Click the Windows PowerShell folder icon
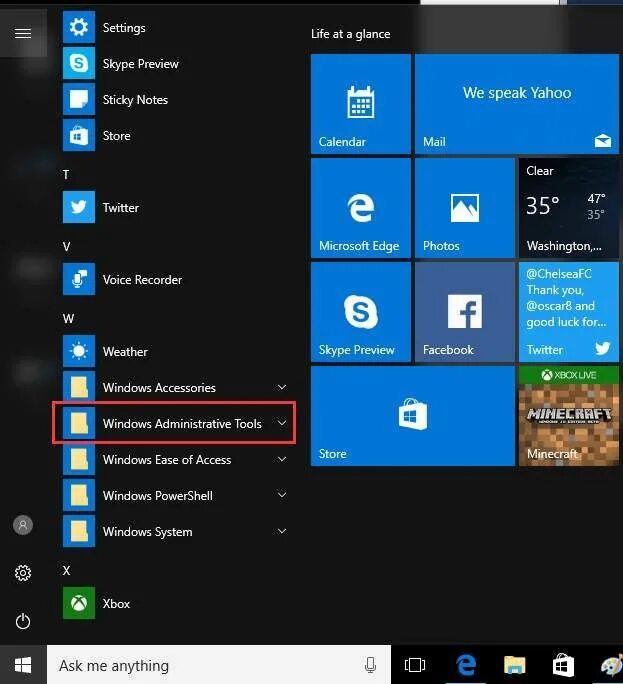The width and height of the screenshot is (623, 684). pyautogui.click(x=79, y=495)
